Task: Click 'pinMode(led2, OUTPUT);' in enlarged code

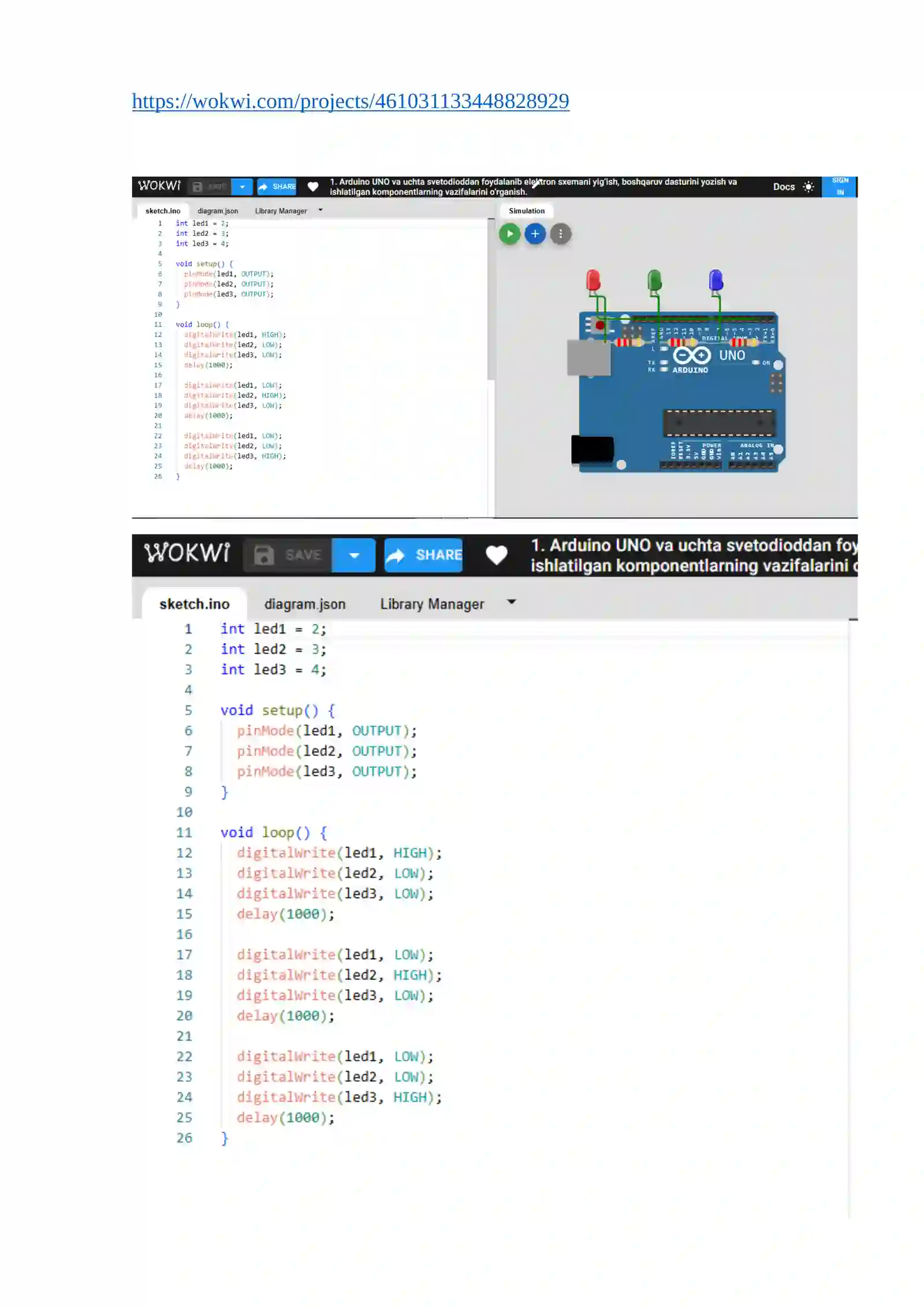Action: click(326, 751)
